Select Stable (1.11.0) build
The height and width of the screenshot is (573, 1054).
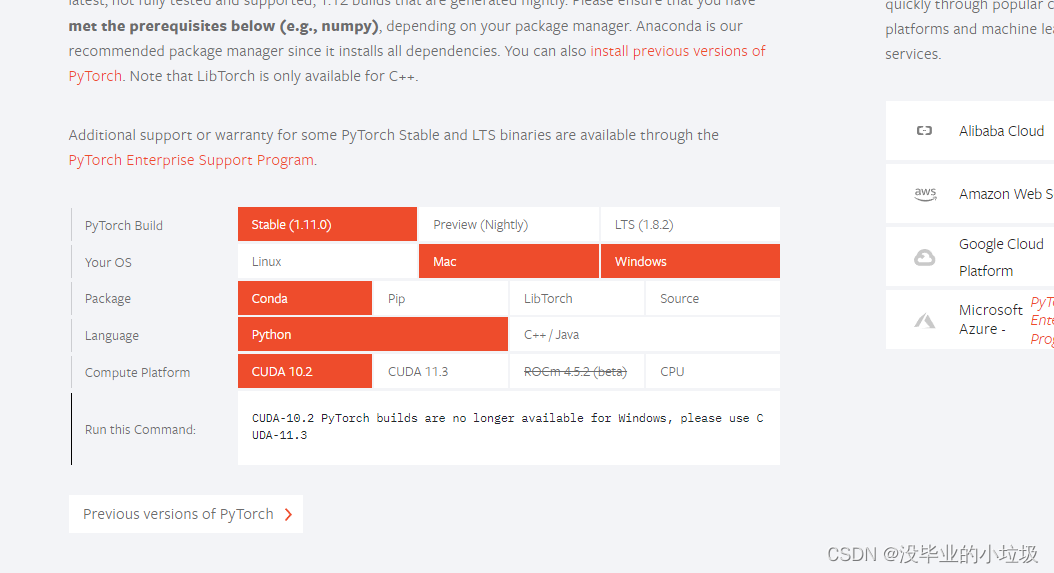click(327, 225)
